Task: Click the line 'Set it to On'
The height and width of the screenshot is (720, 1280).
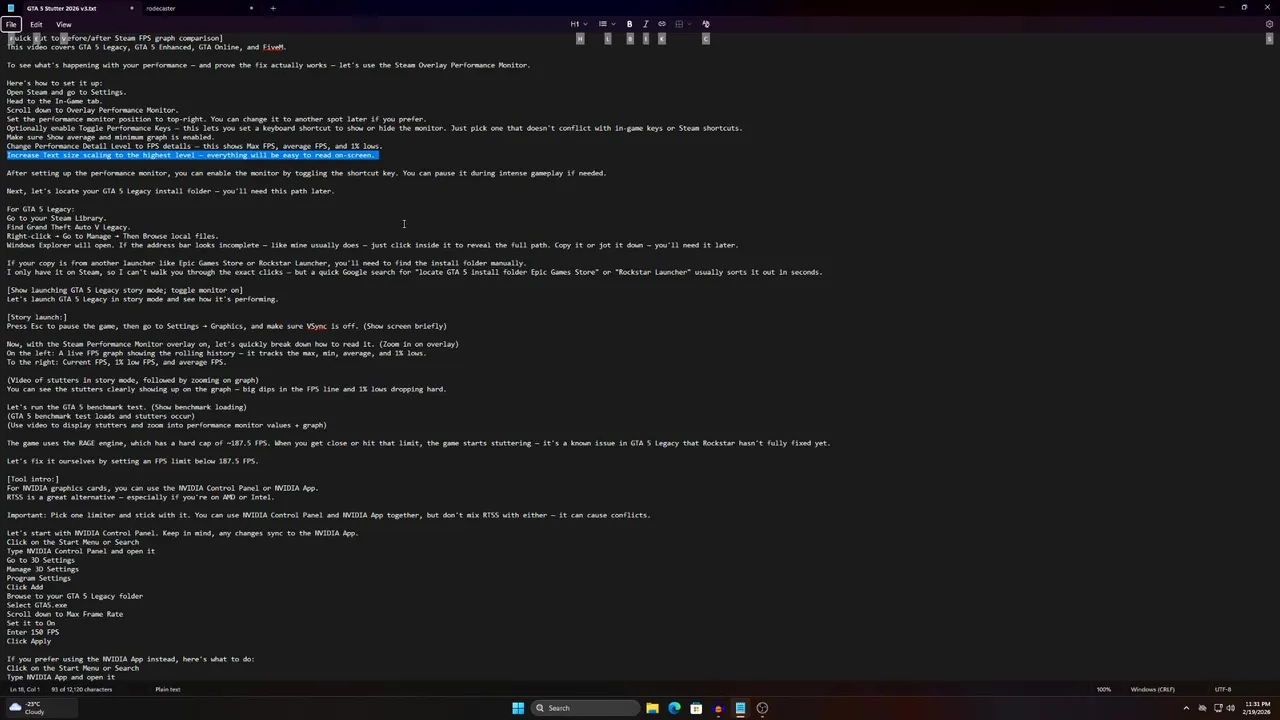Action: click(x=31, y=623)
